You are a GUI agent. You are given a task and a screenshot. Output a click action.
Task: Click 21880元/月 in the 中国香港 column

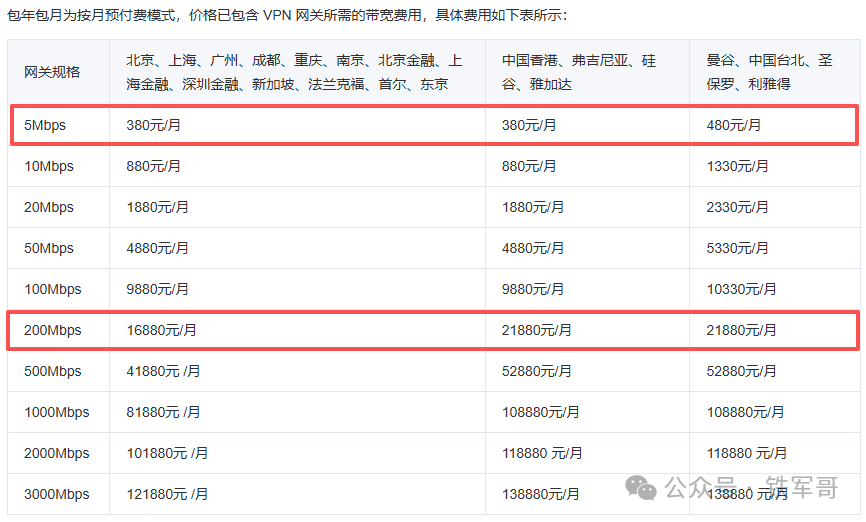tap(536, 330)
